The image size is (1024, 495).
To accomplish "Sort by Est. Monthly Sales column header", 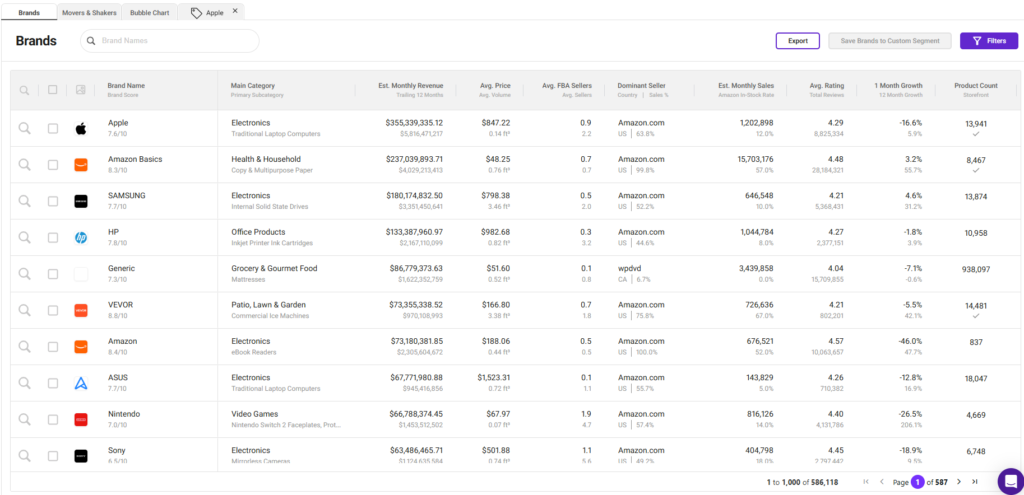I will pos(746,86).
